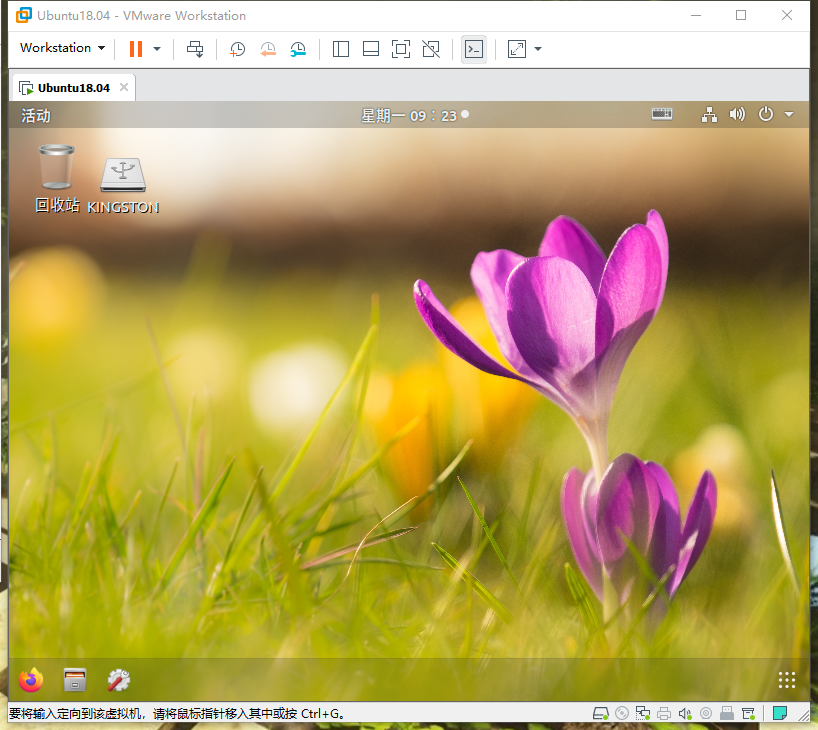Maximize the VMware Workstation window
Image resolution: width=818 pixels, height=730 pixels.
click(x=741, y=16)
